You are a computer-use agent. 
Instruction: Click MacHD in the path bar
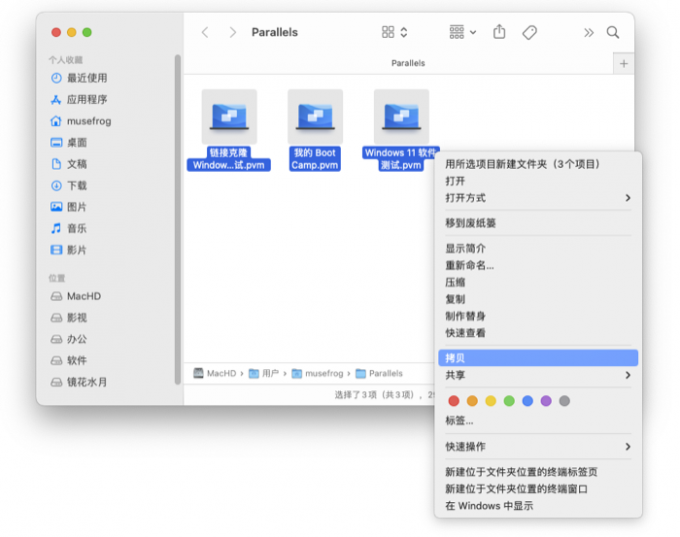tap(215, 373)
